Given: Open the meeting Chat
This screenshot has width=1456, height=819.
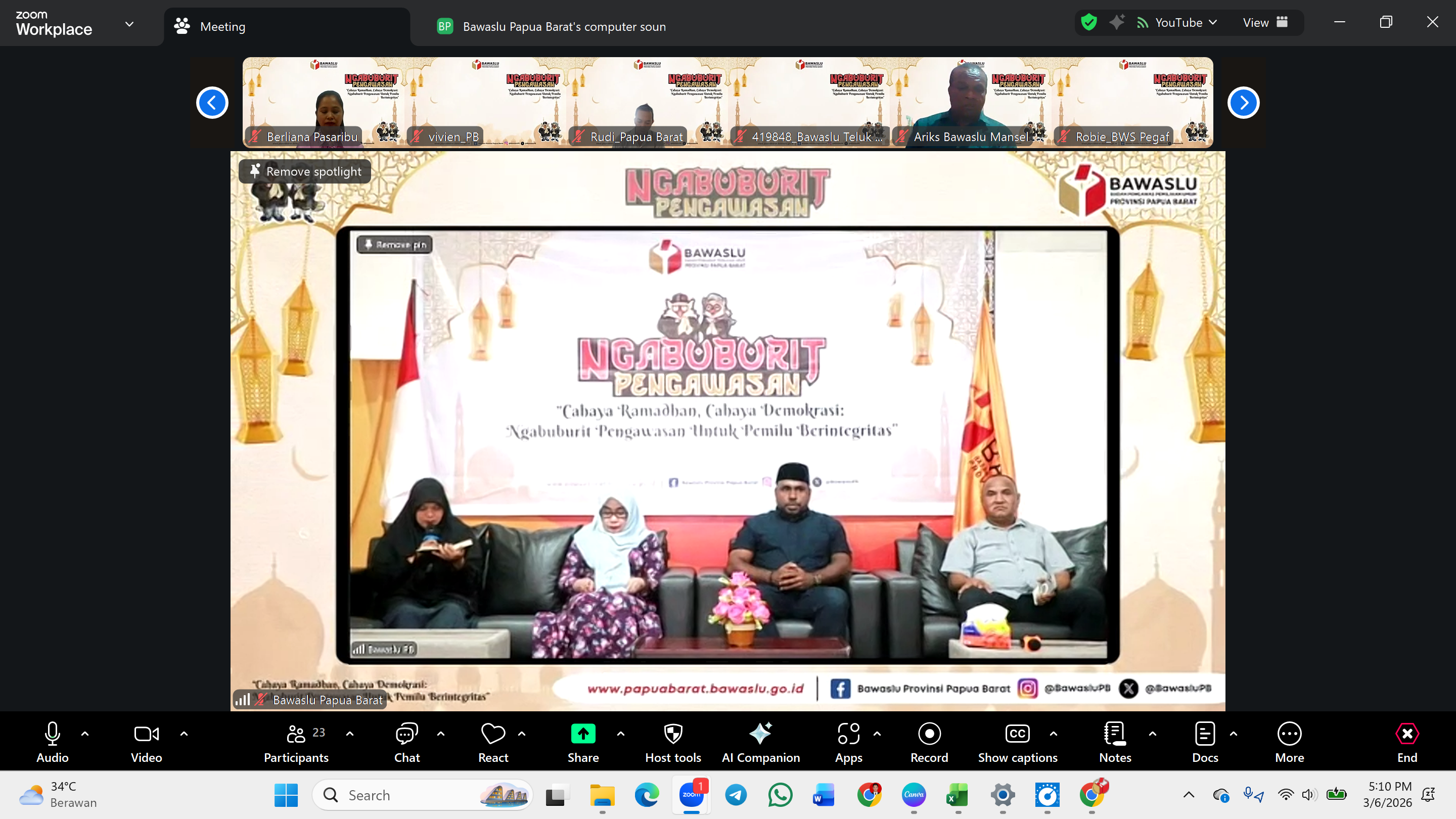Looking at the screenshot, I should point(406,741).
